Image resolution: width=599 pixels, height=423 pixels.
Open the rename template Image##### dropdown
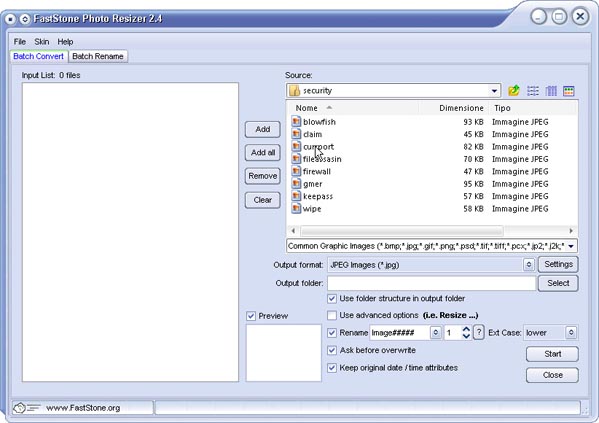tap(435, 332)
